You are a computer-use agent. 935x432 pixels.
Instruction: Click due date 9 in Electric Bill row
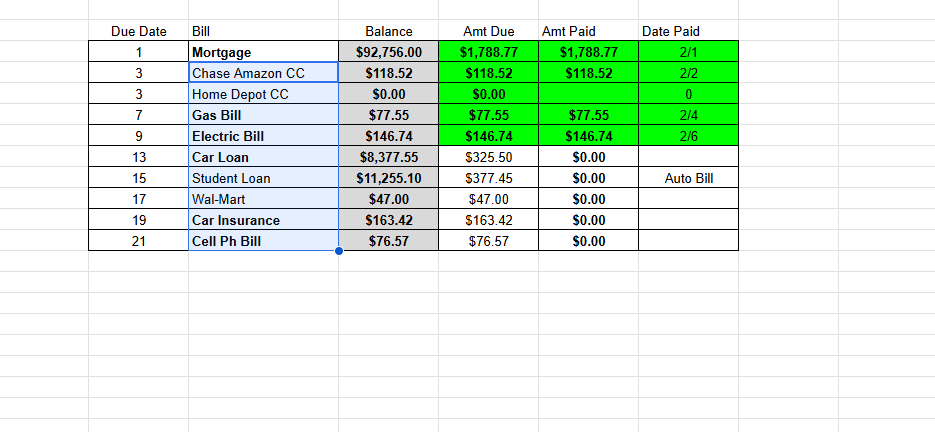click(x=139, y=136)
